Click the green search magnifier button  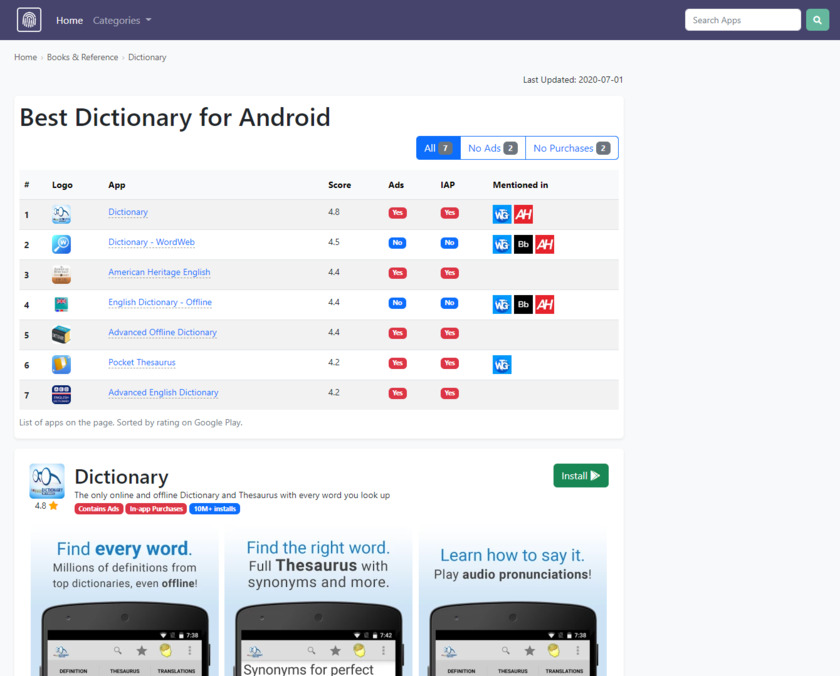818,20
